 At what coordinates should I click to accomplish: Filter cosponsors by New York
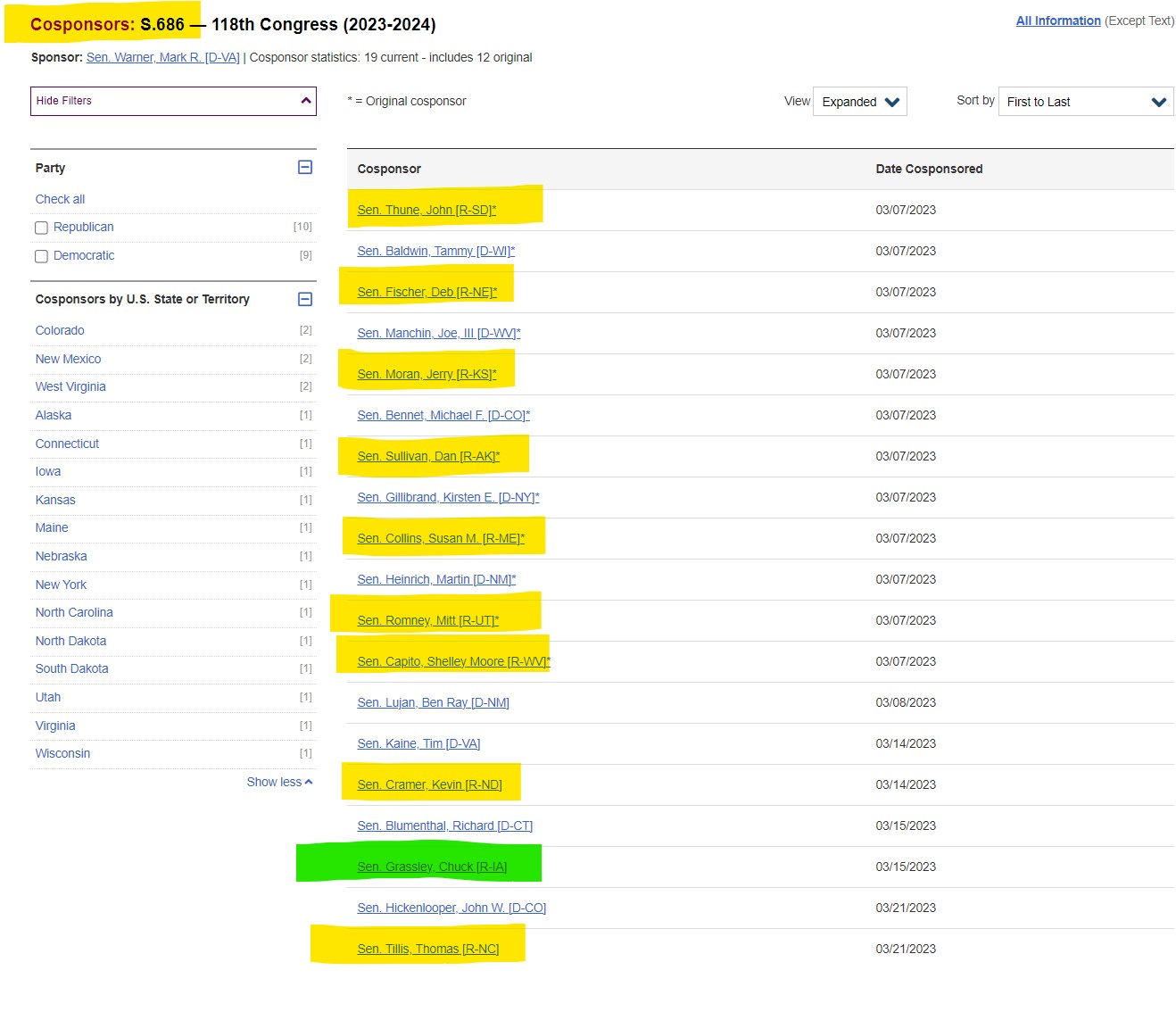point(61,585)
